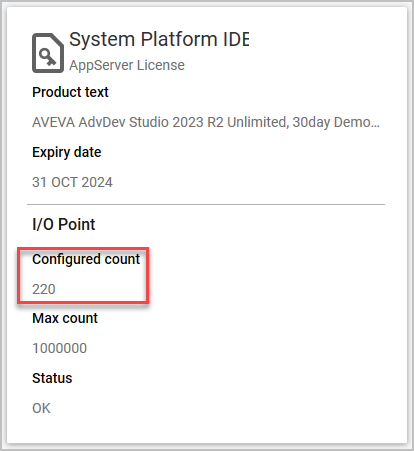Click the Status label
Image resolution: width=414 pixels, height=451 pixels.
pyautogui.click(x=52, y=378)
